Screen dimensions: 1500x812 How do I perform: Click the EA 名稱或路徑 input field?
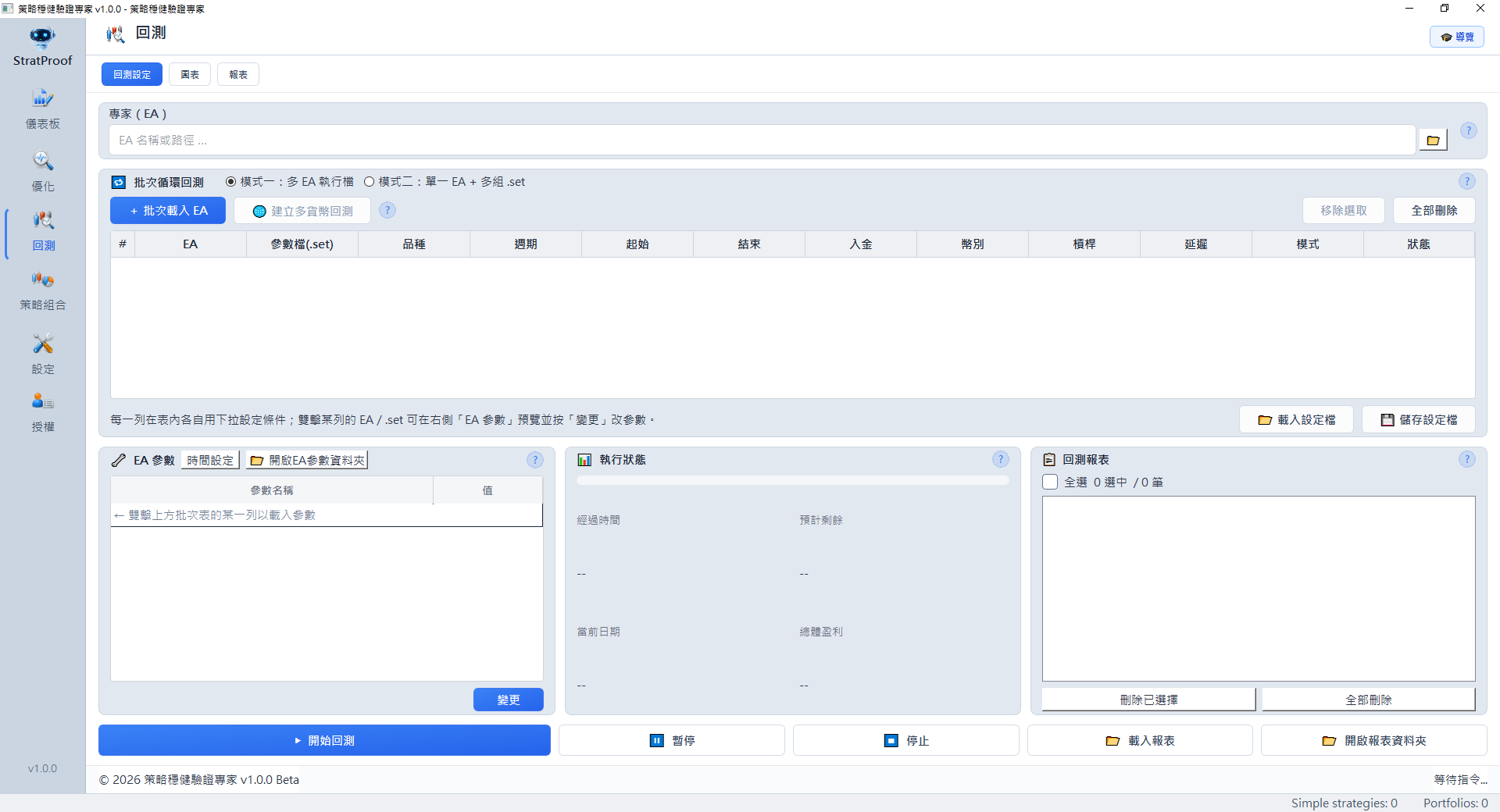762,141
